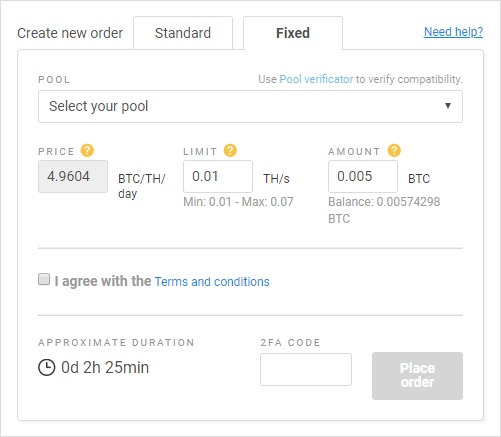Click the 'Min: 0.01 - Max: 0.07' hint
This screenshot has width=501, height=437.
[x=238, y=202]
